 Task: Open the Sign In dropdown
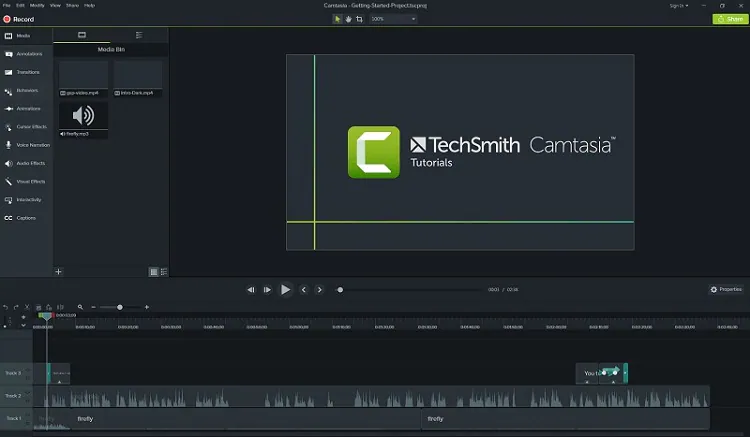click(679, 6)
